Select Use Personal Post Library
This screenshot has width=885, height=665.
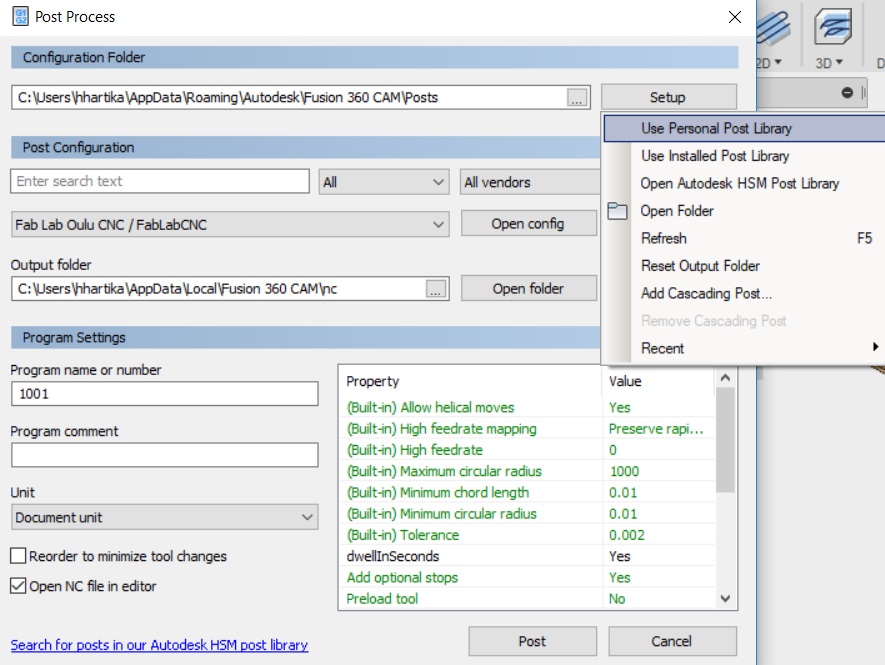pos(745,129)
